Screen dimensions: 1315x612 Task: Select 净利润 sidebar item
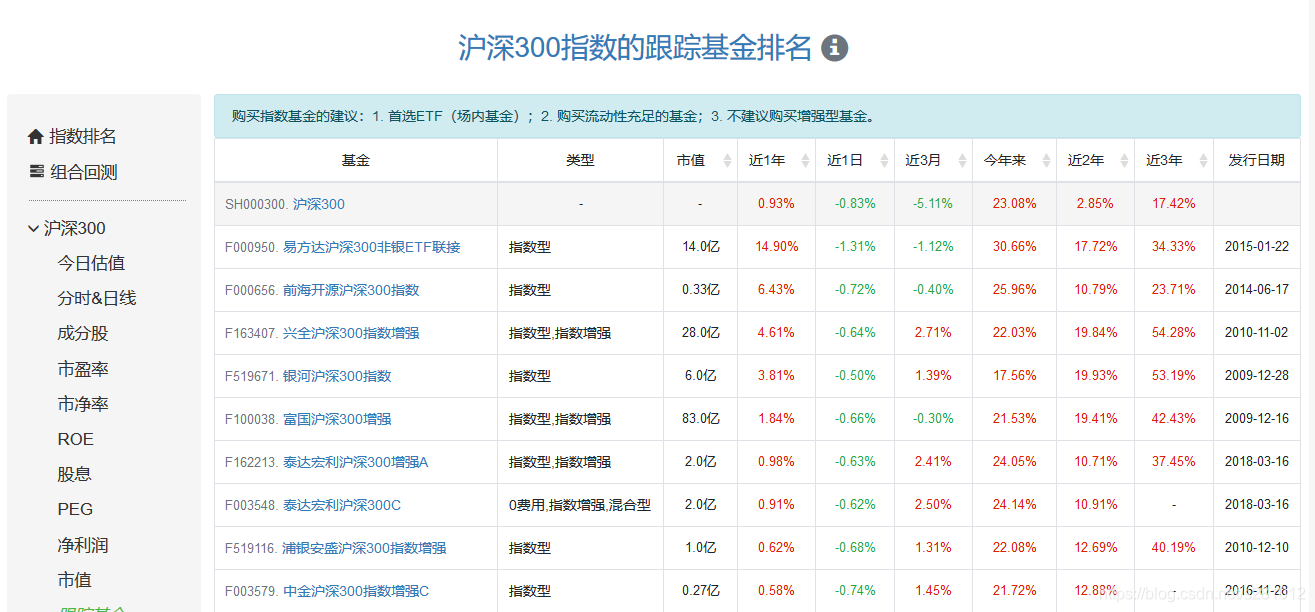[x=83, y=545]
